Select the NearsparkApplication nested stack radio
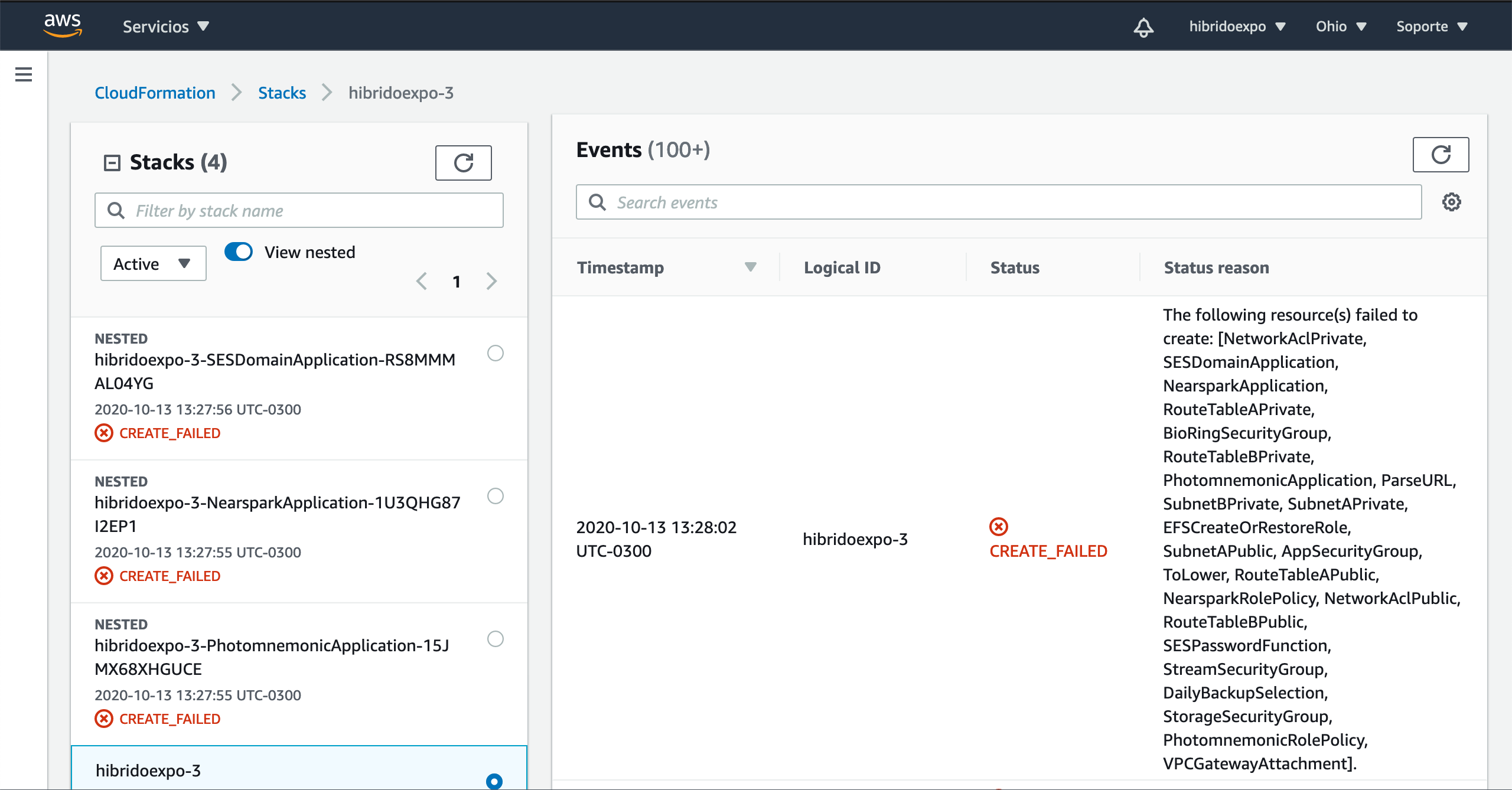This screenshot has height=790, width=1512. click(495, 496)
